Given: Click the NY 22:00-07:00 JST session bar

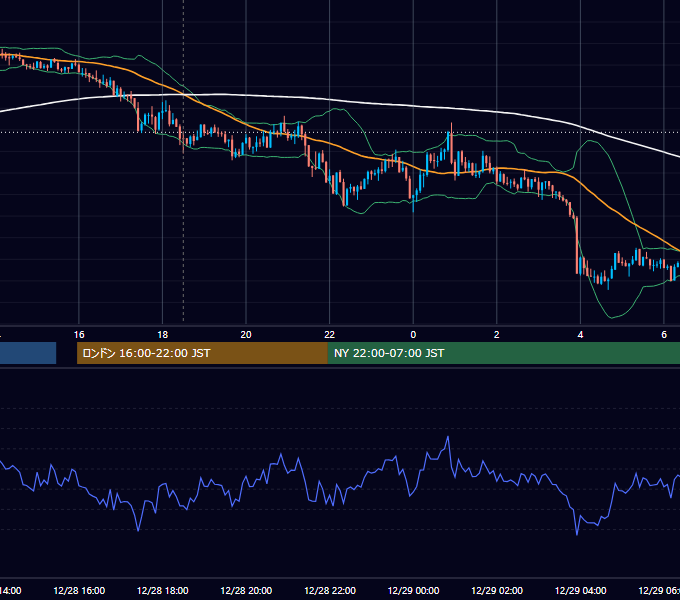Looking at the screenshot, I should tap(503, 353).
